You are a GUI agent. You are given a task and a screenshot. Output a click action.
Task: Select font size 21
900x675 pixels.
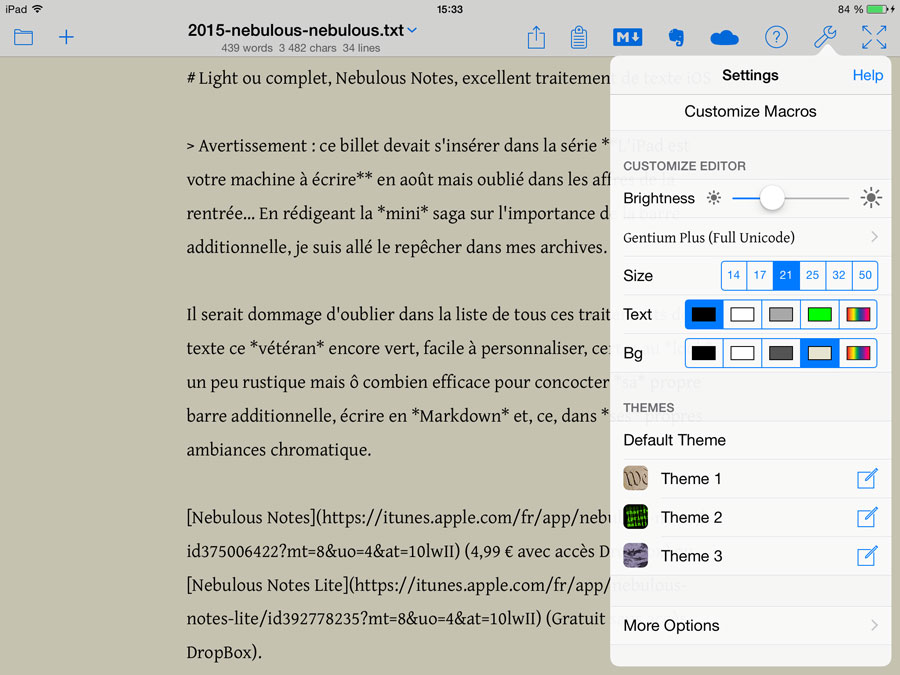786,275
